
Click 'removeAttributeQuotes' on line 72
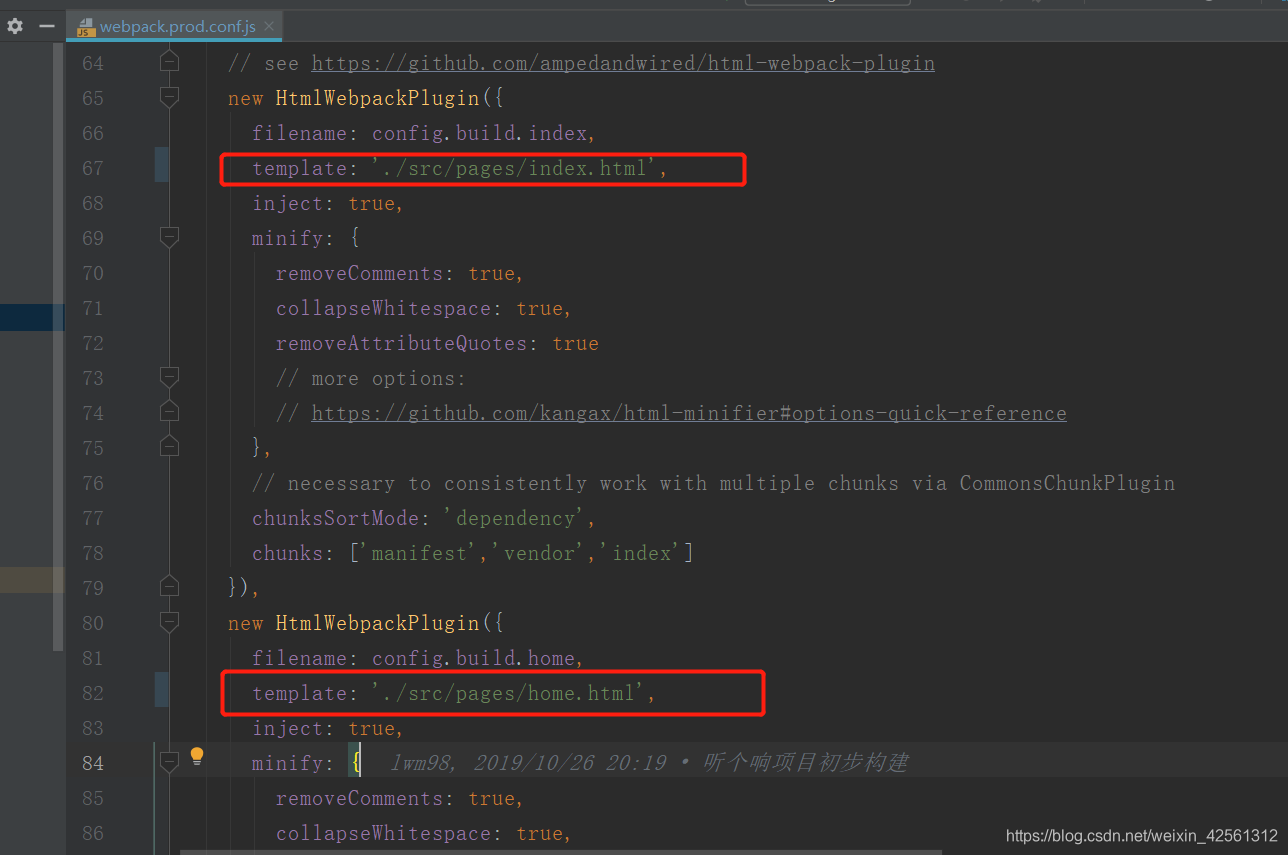tap(401, 343)
